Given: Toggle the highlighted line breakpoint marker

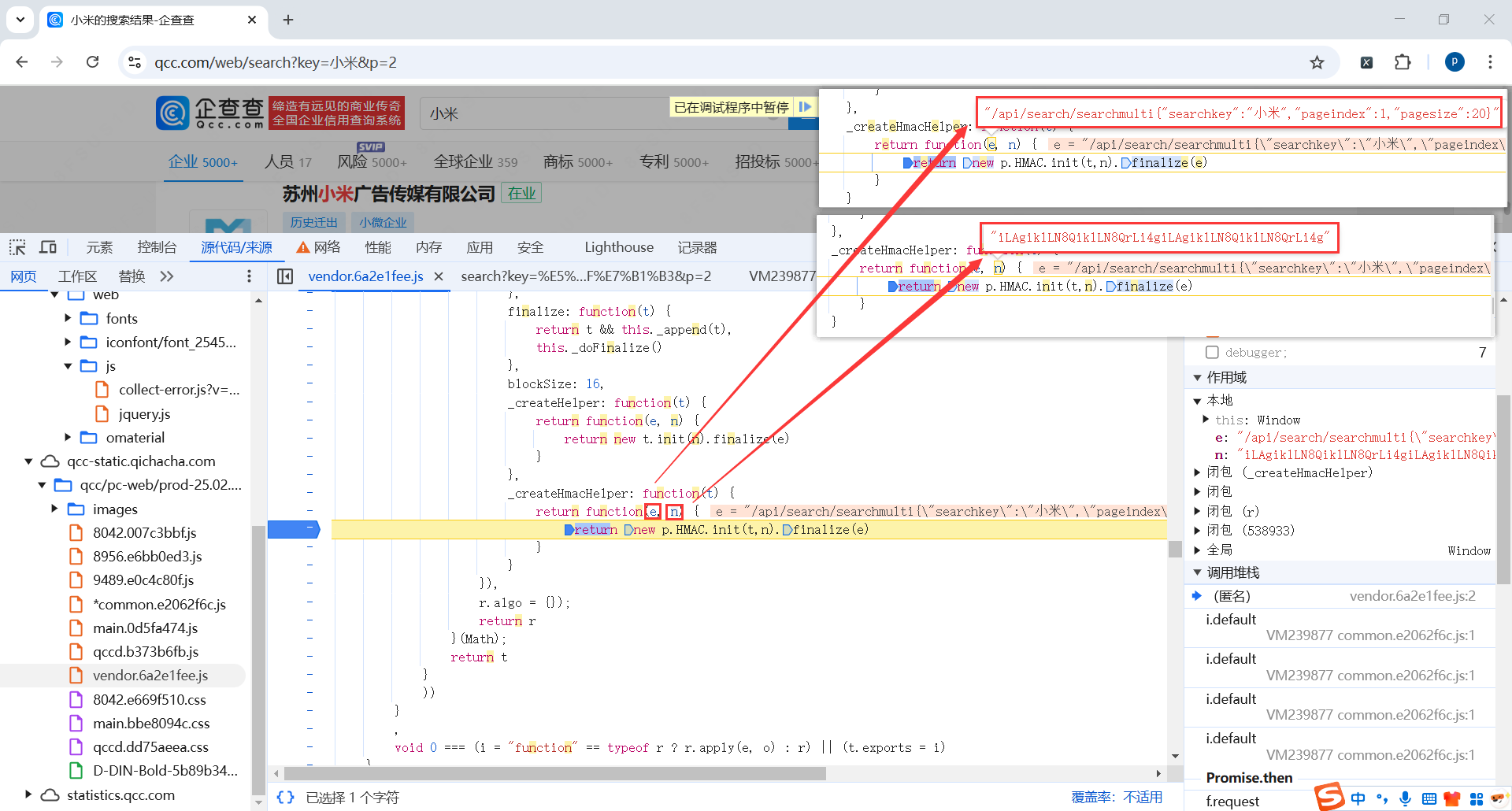Looking at the screenshot, I should pos(293,529).
